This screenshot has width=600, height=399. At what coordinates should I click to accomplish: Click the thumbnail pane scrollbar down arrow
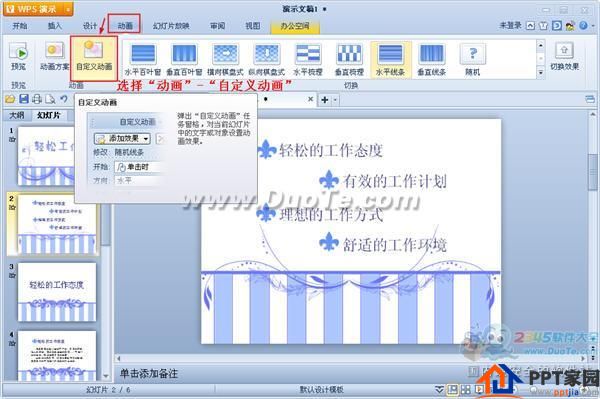[106, 376]
